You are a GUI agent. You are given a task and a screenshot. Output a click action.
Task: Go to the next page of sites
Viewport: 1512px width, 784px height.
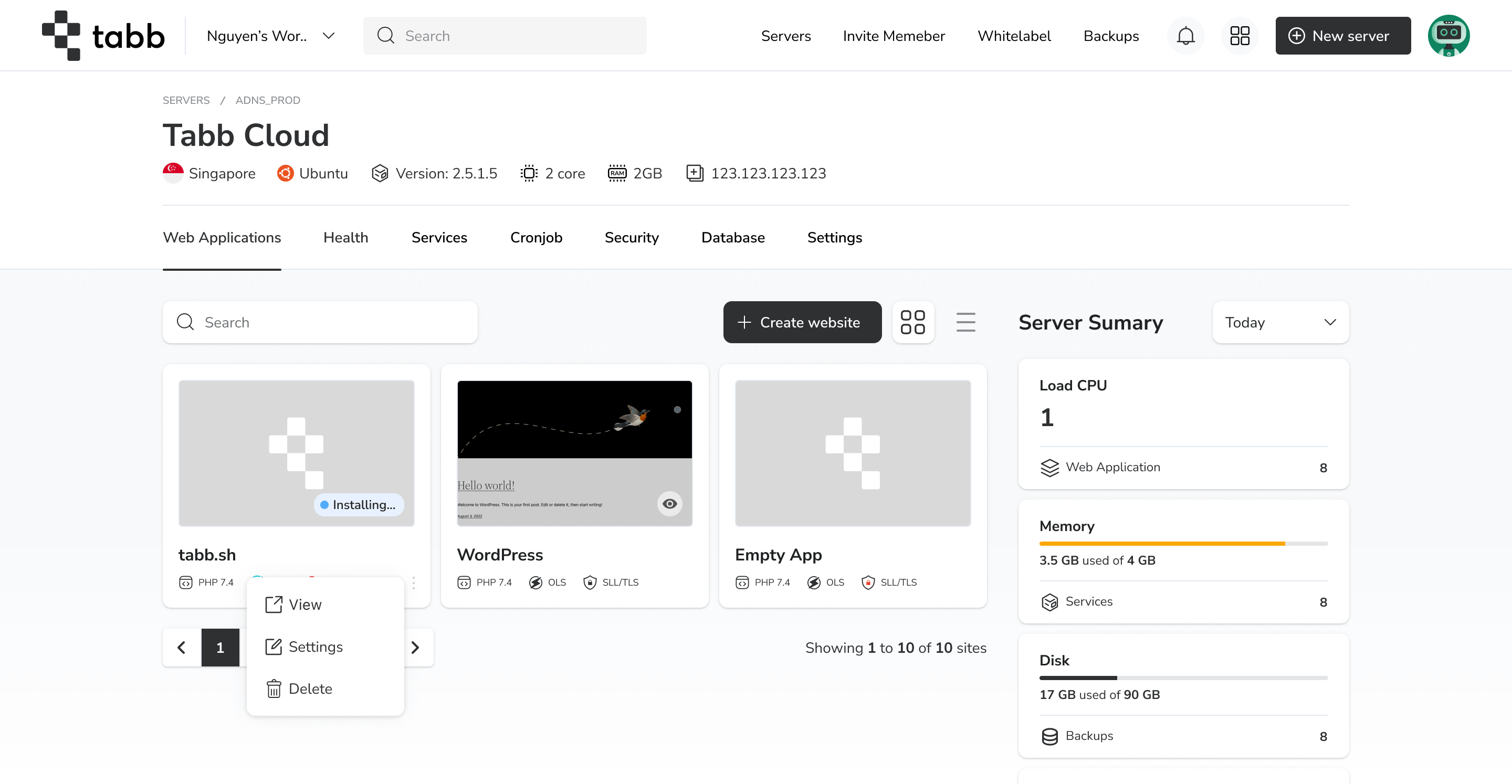pos(415,647)
